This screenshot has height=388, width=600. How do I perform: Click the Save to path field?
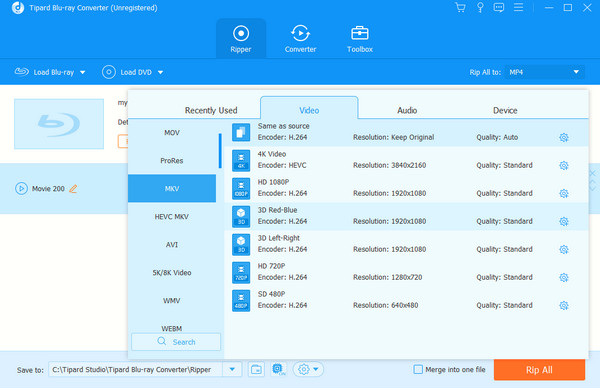pyautogui.click(x=135, y=370)
